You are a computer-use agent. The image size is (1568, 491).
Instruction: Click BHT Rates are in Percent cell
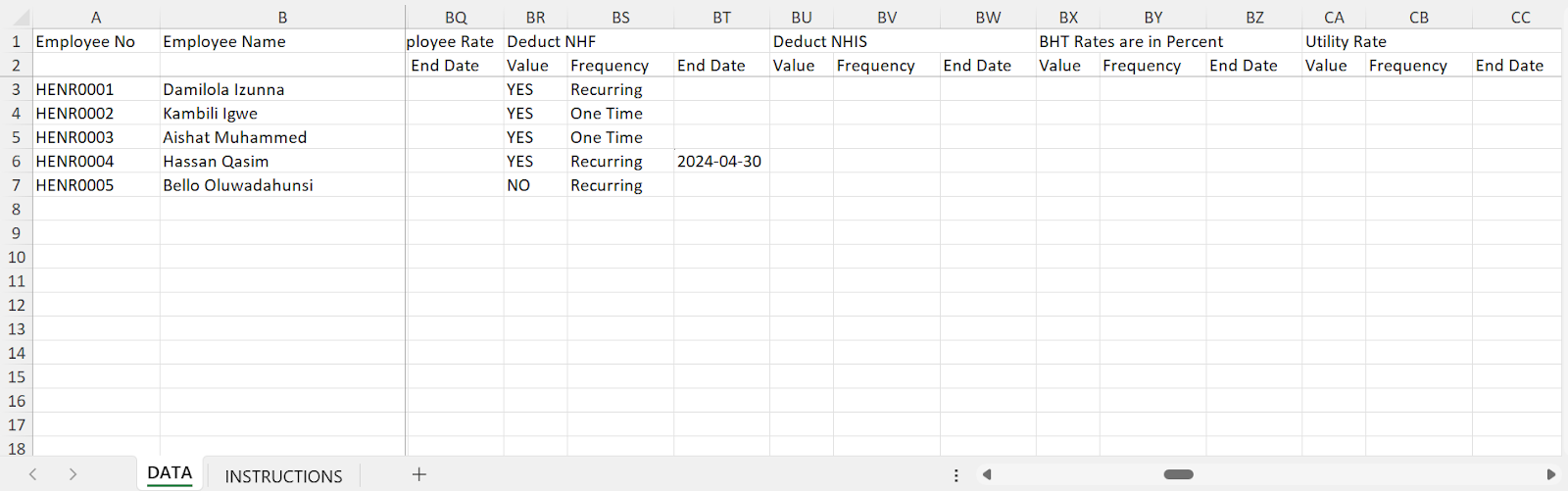click(1131, 41)
